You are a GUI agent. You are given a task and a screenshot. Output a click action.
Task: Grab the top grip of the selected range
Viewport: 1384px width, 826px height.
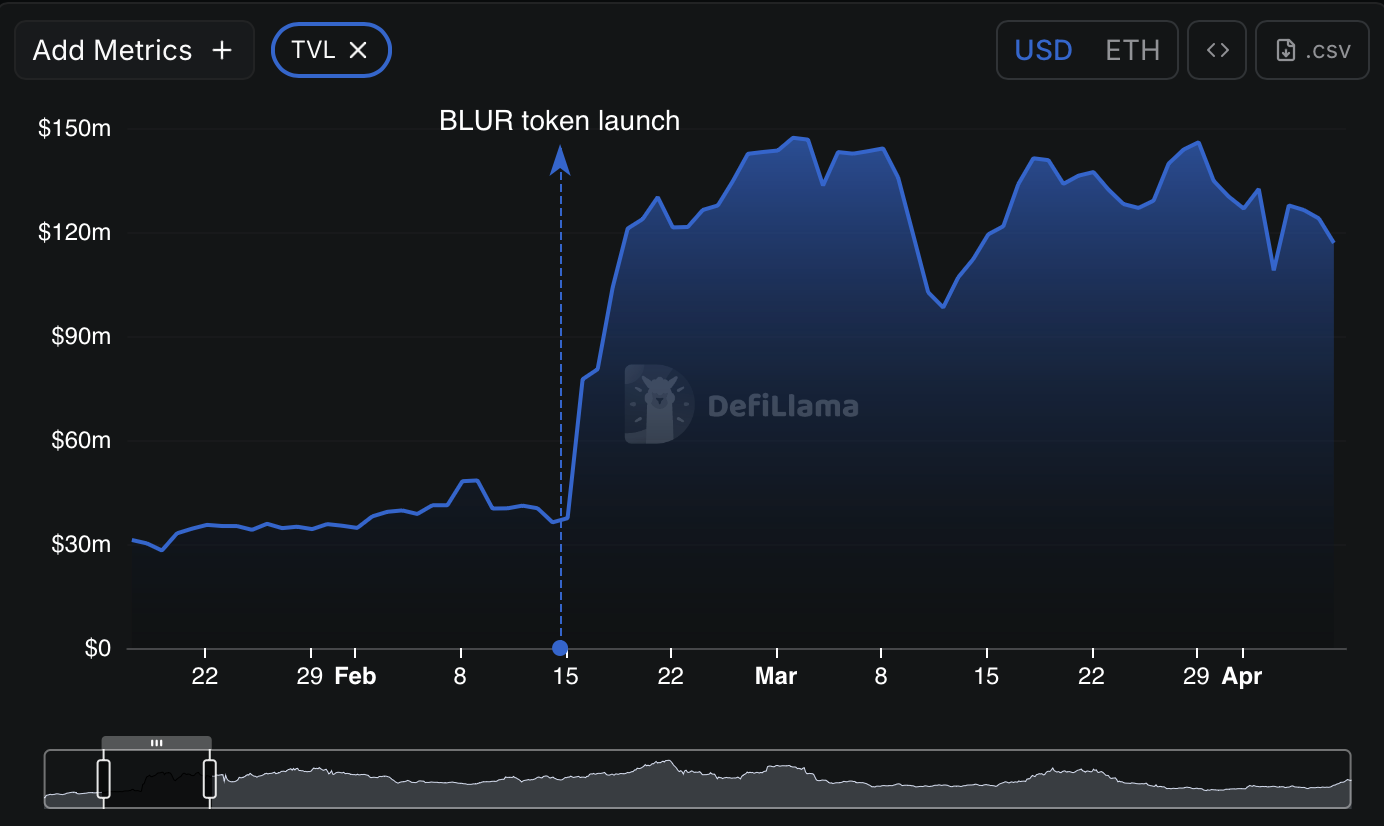point(156,743)
